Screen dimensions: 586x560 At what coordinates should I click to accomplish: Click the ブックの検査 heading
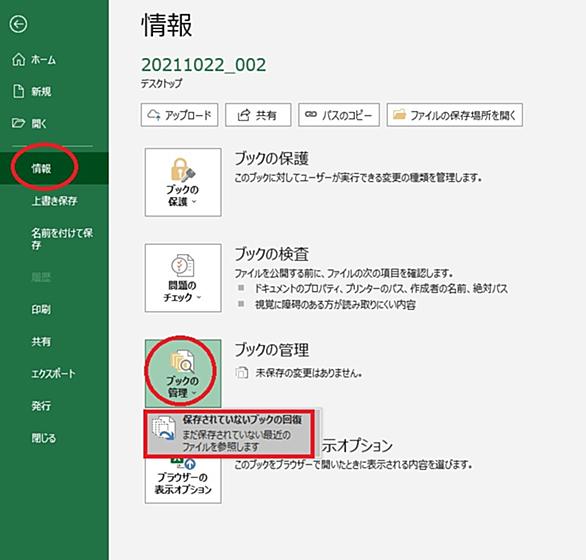272,255
